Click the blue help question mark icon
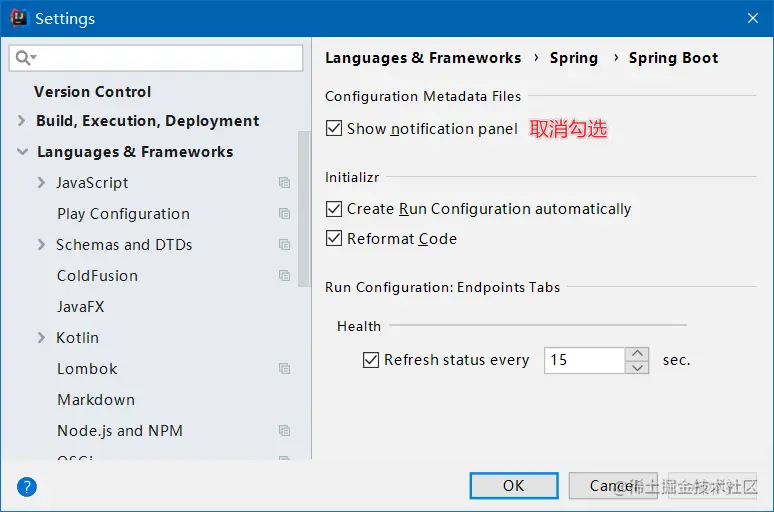The width and height of the screenshot is (774, 512). (x=27, y=487)
